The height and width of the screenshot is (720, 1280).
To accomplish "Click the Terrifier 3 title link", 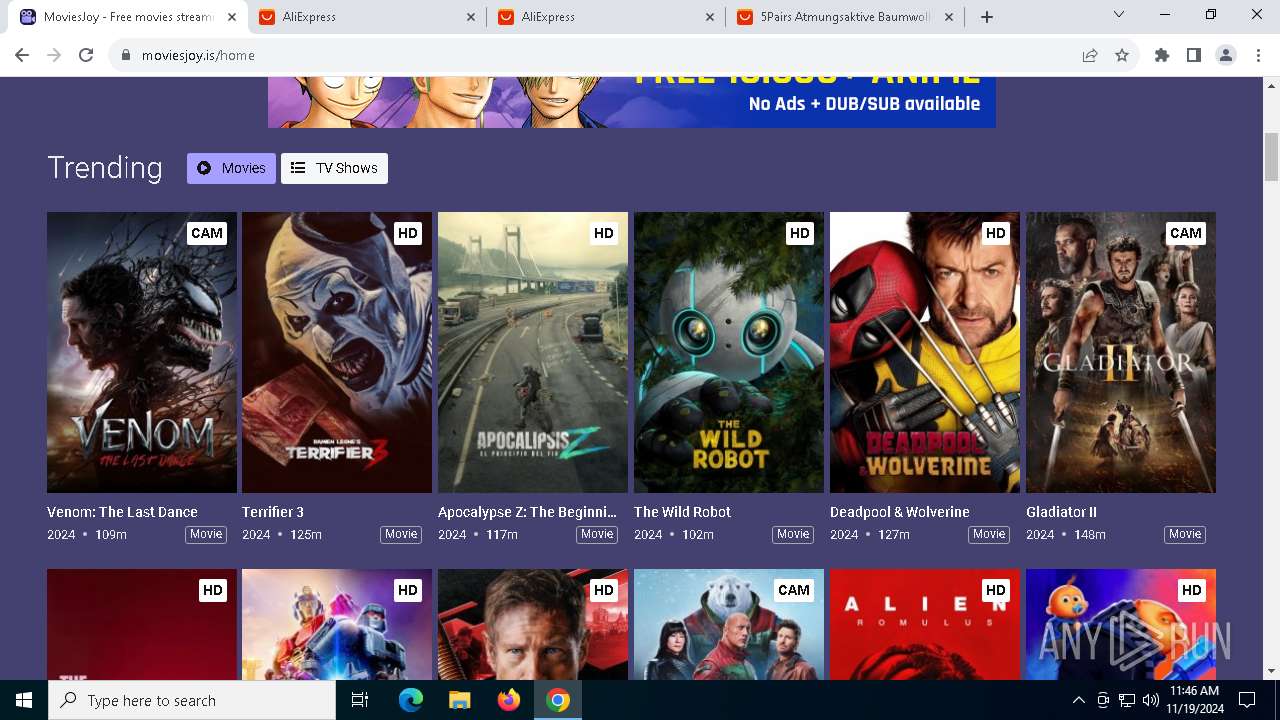I will click(x=273, y=512).
